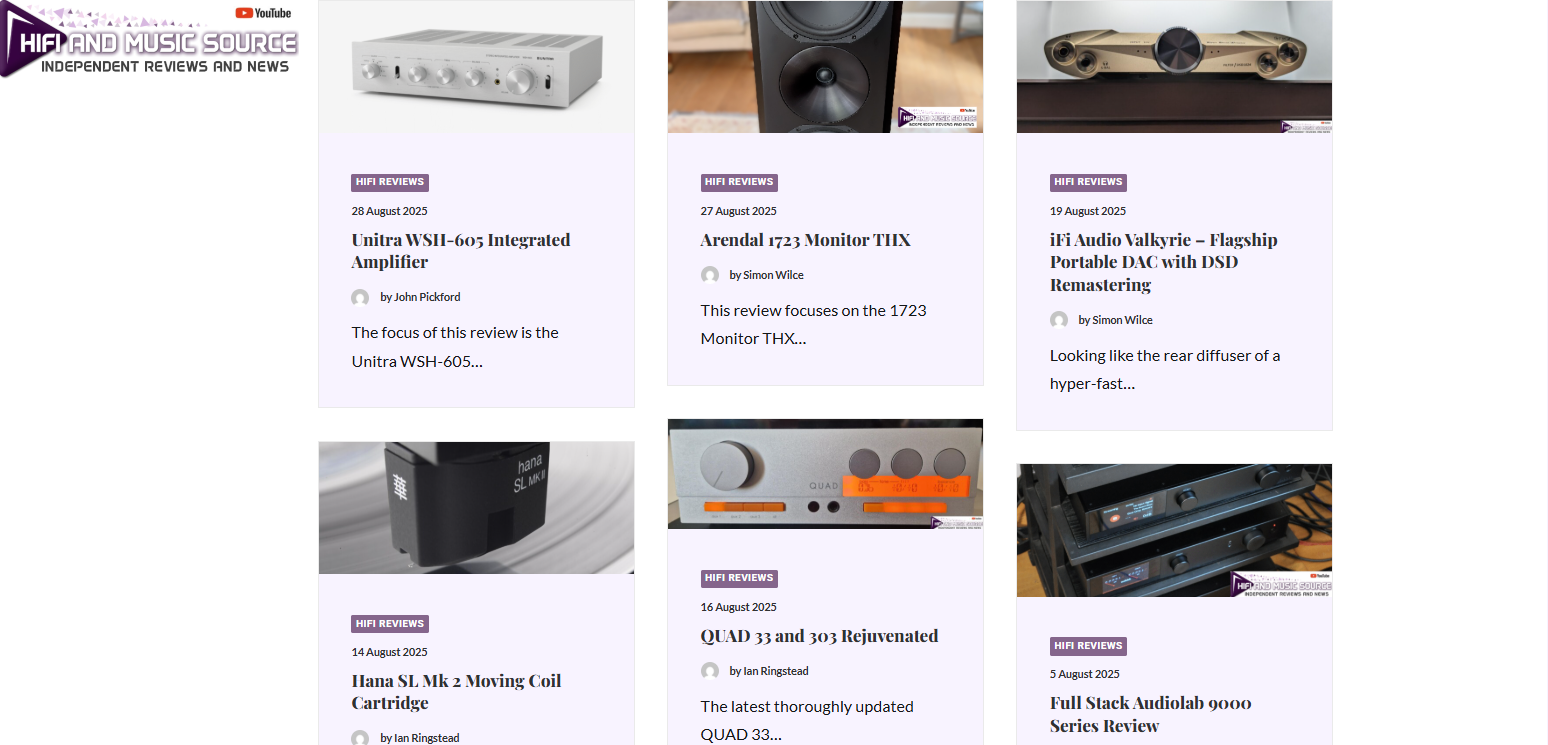Screen dimensions: 1548x745
Task: Click the avatar beside Simon Wilce under Arendal
Action: point(710,275)
